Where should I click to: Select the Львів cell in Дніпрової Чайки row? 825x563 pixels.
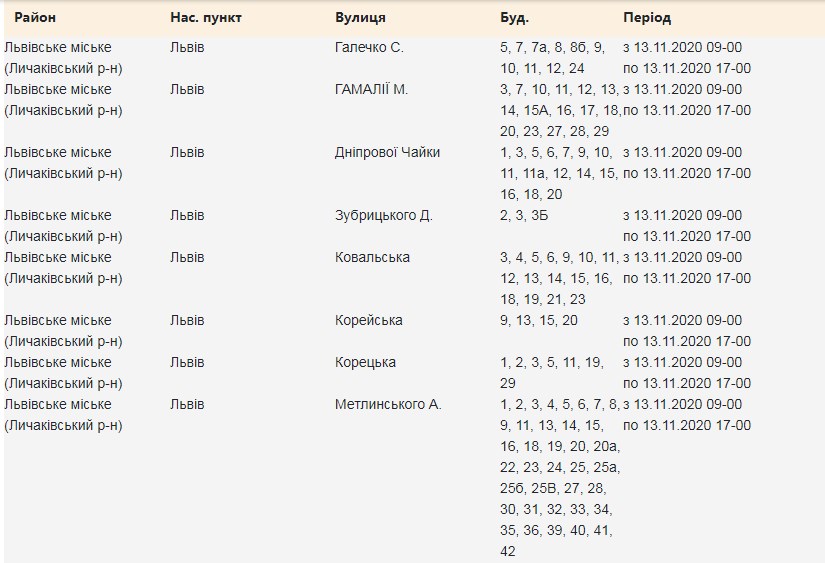tap(187, 152)
